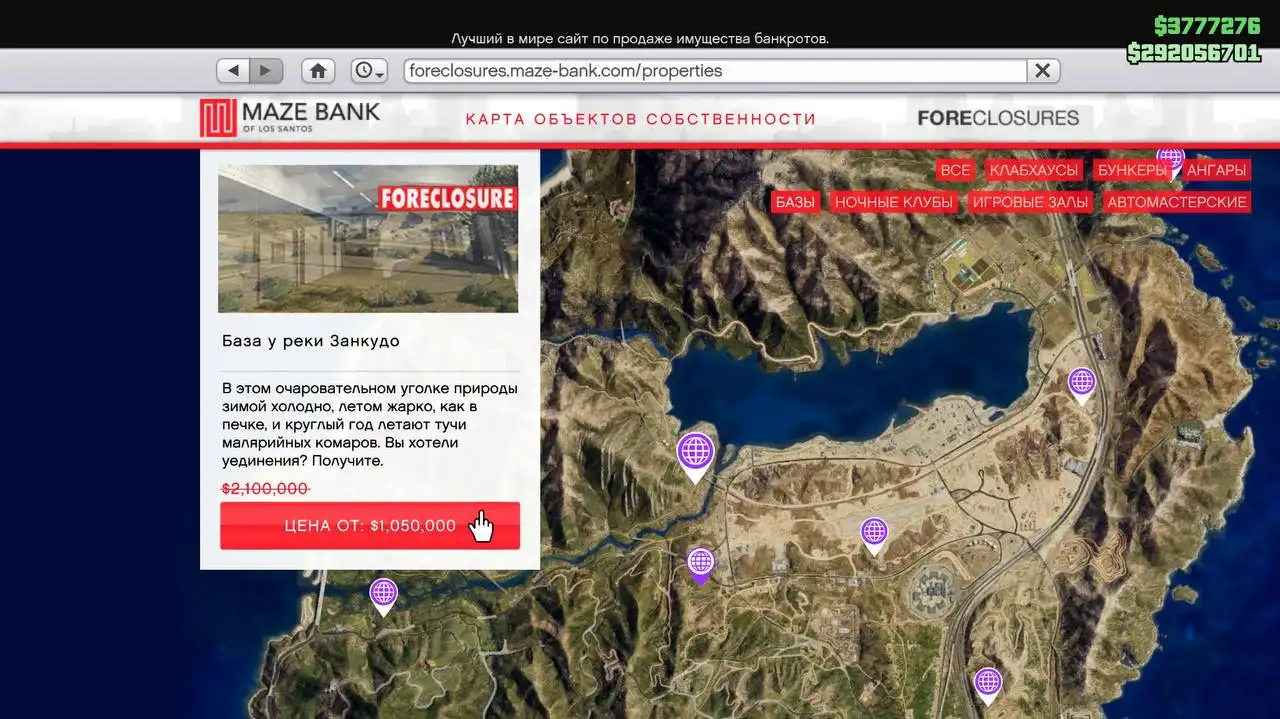Image resolution: width=1280 pixels, height=719 pixels.
Task: Filter the map by БАЗЫ
Action: coord(795,202)
